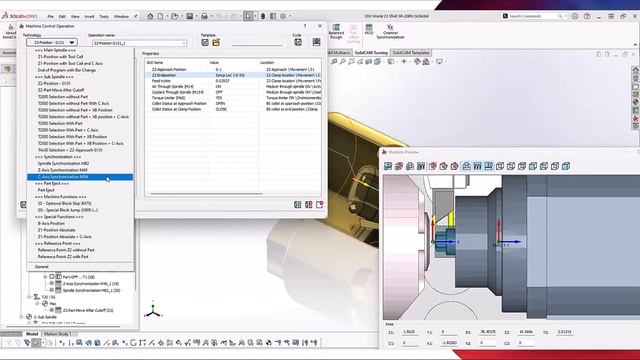
Task: Open the Technology dropdown in Machine Control Operation
Action: pyautogui.click(x=51, y=42)
